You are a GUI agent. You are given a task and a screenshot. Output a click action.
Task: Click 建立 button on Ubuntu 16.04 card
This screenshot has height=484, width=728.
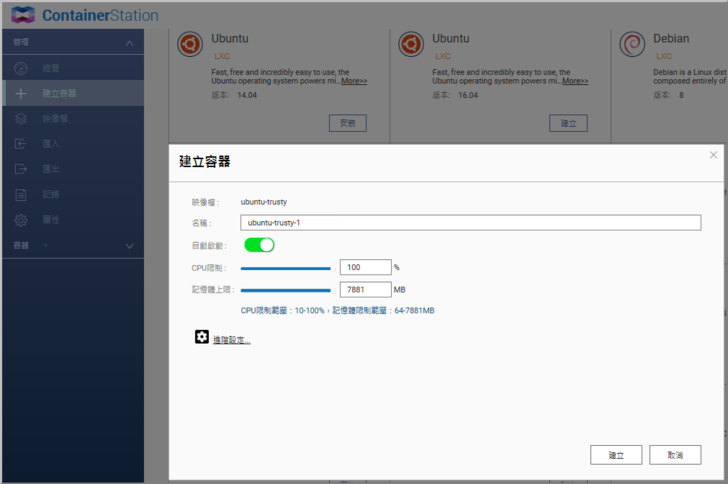click(568, 123)
